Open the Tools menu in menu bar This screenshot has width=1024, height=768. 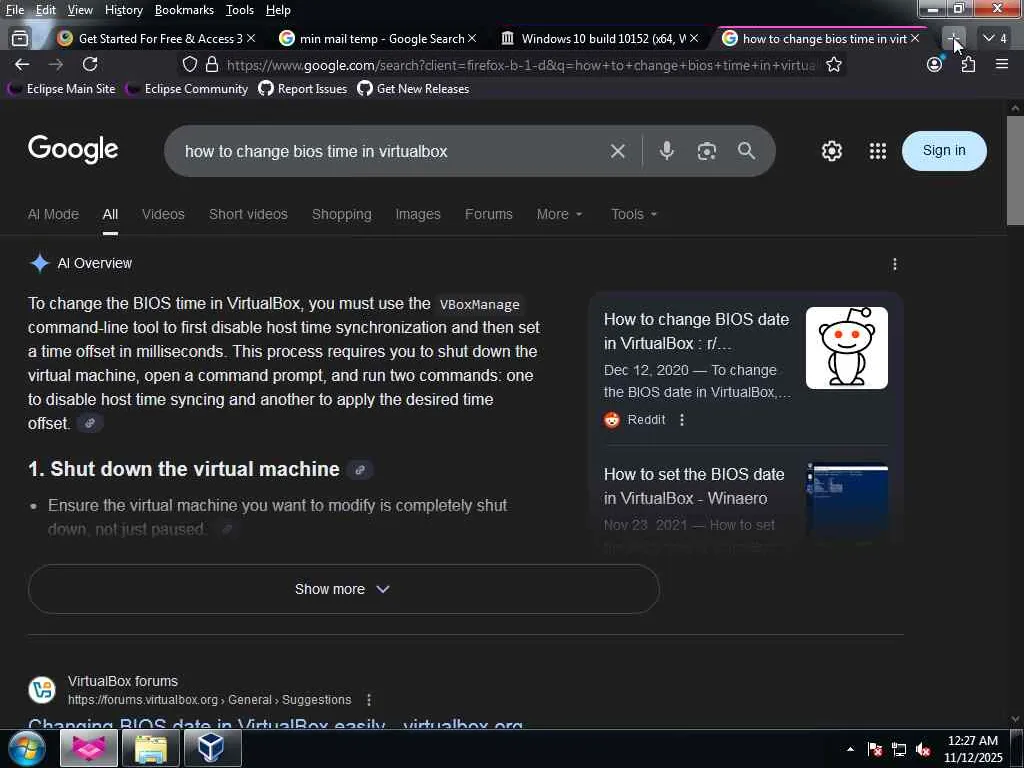click(x=240, y=10)
